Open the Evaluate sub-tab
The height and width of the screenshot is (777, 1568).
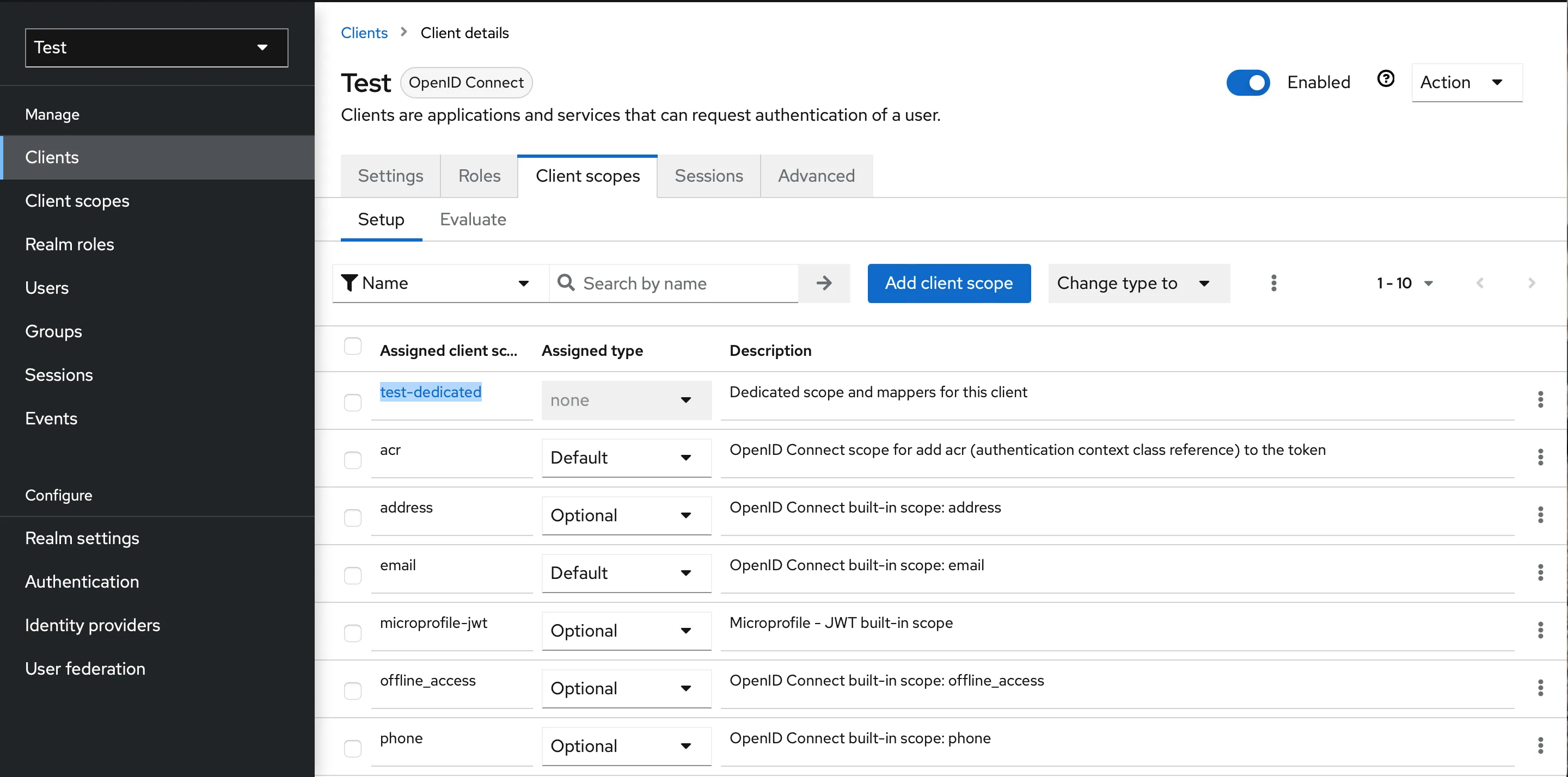tap(473, 220)
